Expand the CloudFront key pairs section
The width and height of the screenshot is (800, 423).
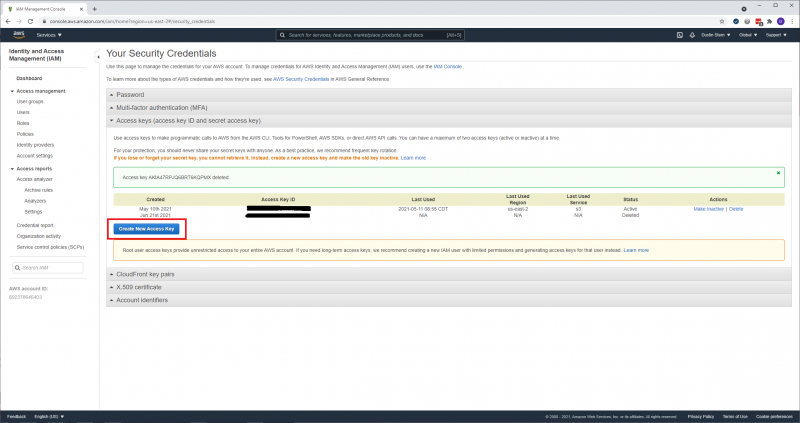click(448, 274)
